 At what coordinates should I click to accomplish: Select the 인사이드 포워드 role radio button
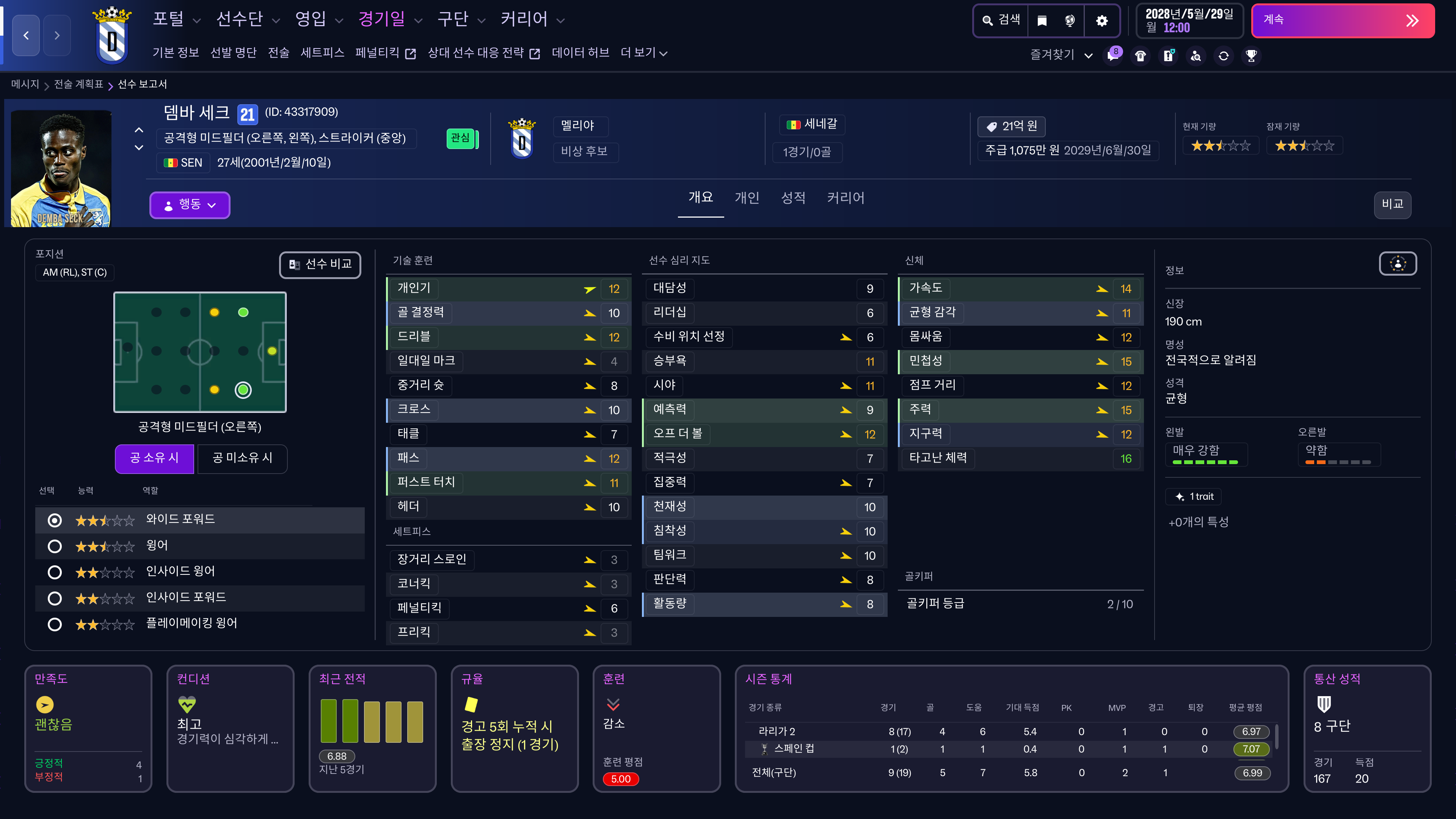(55, 598)
